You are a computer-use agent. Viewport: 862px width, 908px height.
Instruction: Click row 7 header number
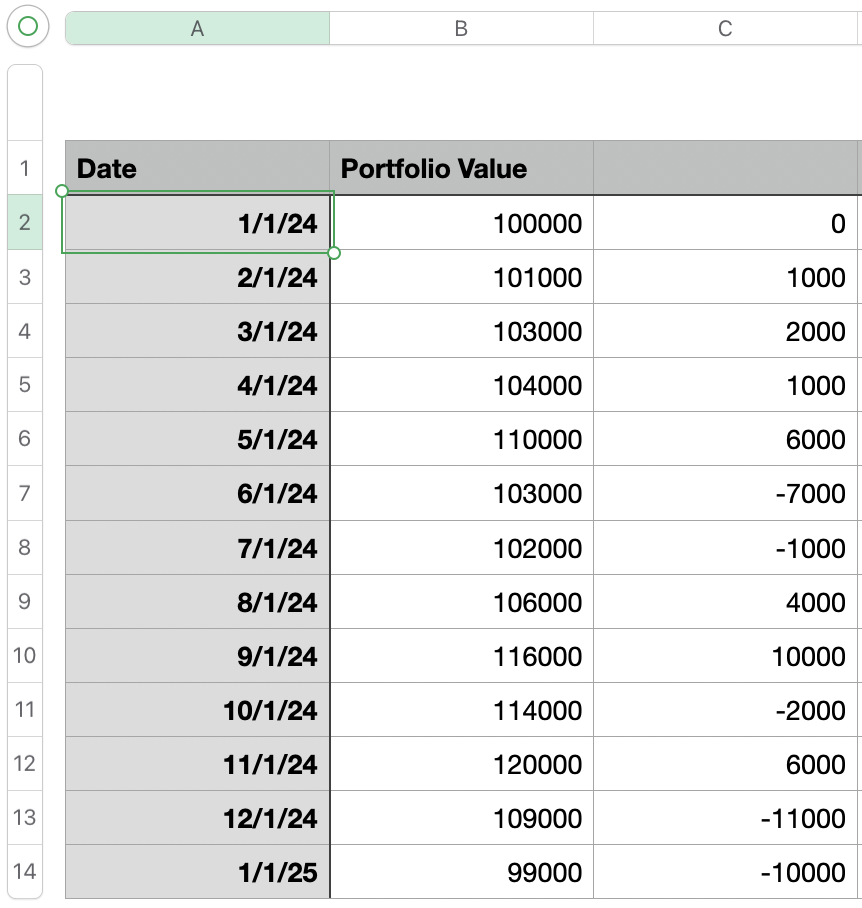pos(25,493)
